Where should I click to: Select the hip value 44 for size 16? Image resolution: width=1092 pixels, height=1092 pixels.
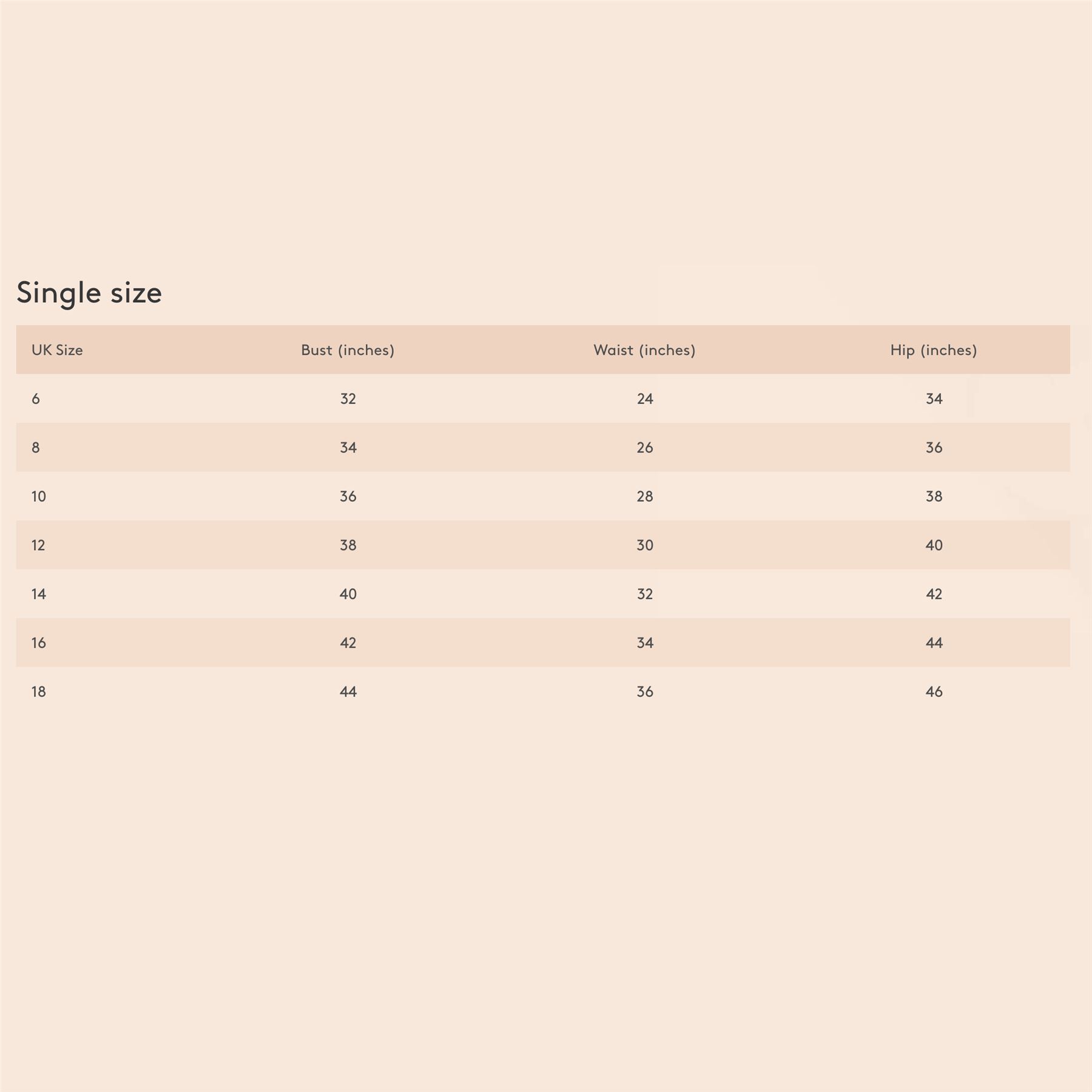pyautogui.click(x=934, y=643)
